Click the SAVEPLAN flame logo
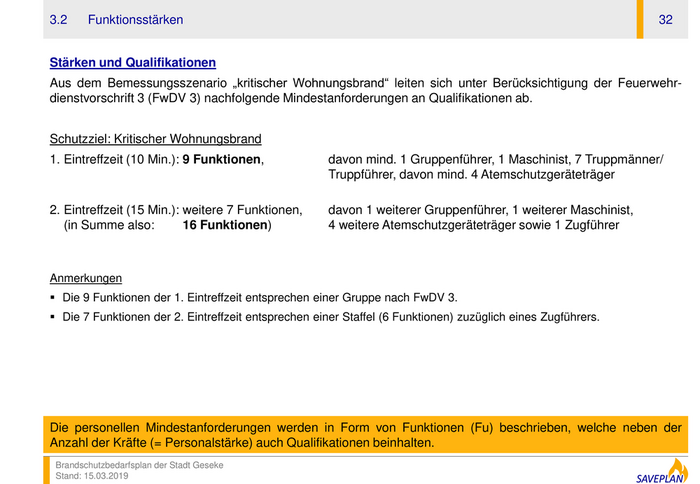 (662, 471)
